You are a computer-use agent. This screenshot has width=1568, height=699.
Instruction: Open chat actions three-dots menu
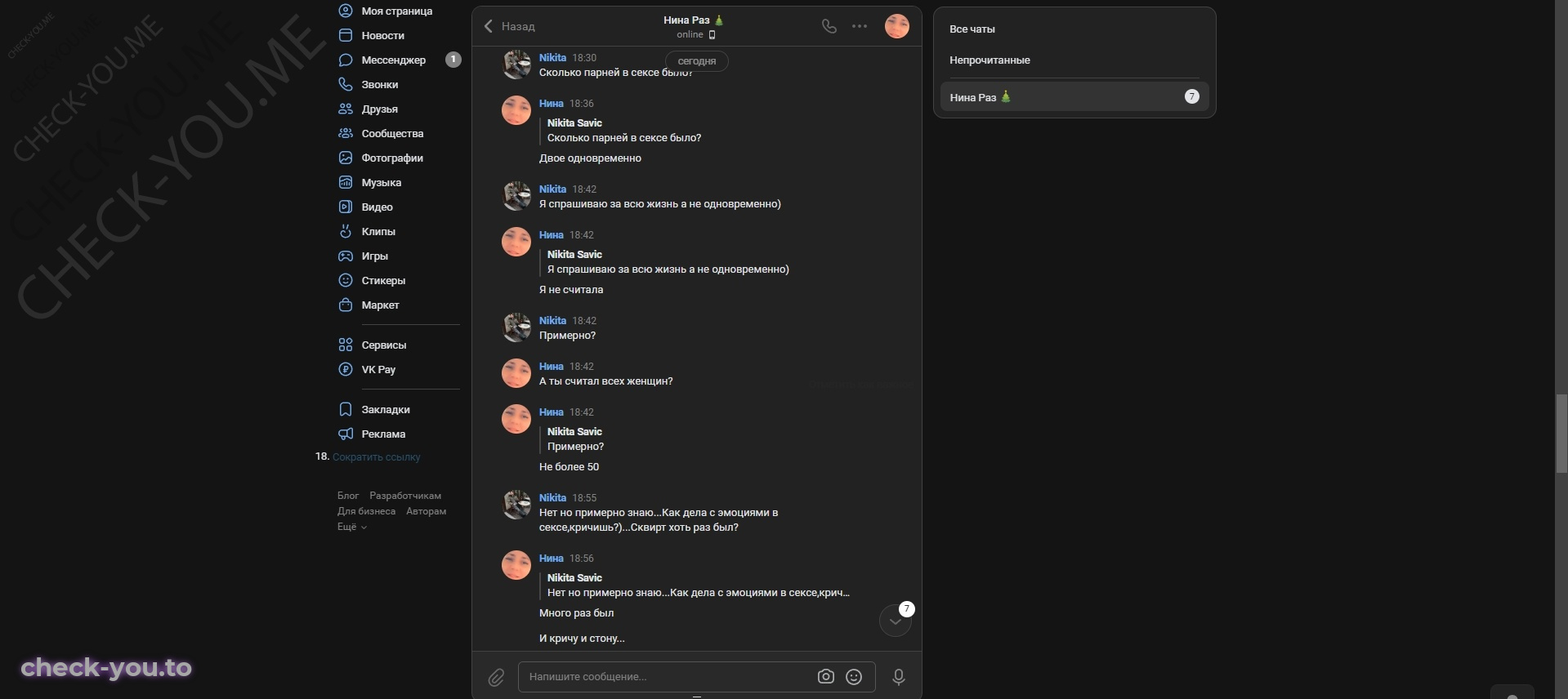click(x=860, y=26)
